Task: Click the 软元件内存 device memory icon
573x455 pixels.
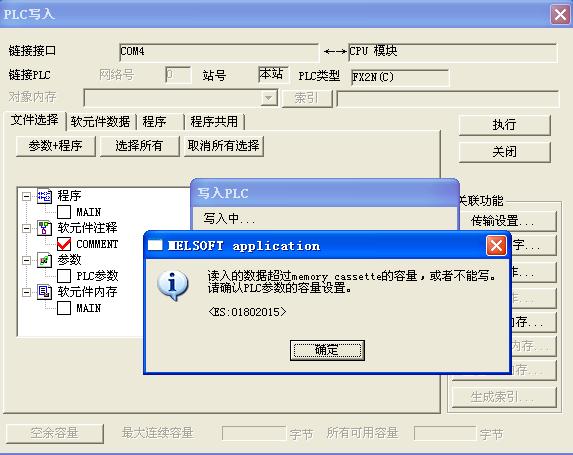Action: tap(44, 292)
